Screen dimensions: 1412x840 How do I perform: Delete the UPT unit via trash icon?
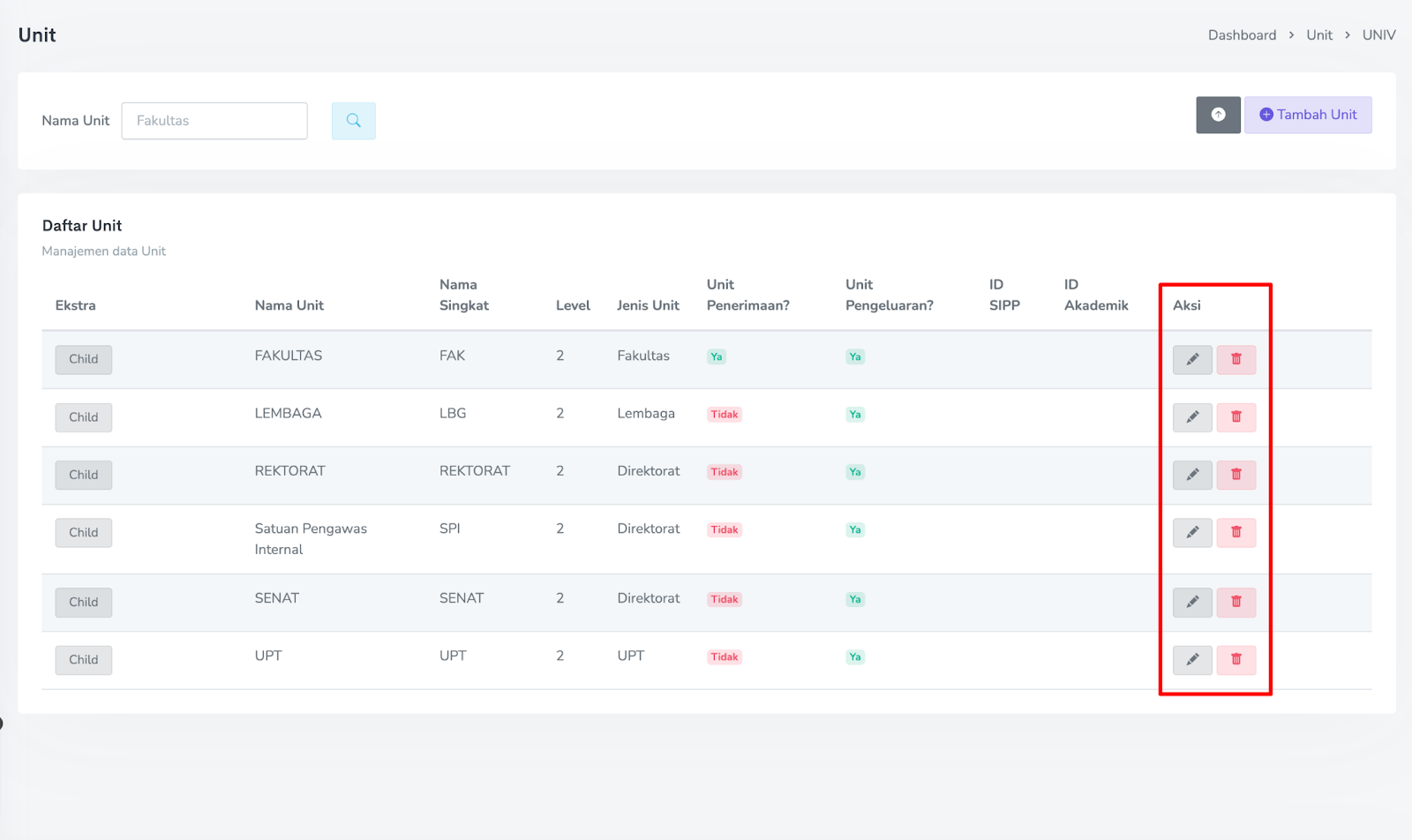click(x=1235, y=659)
